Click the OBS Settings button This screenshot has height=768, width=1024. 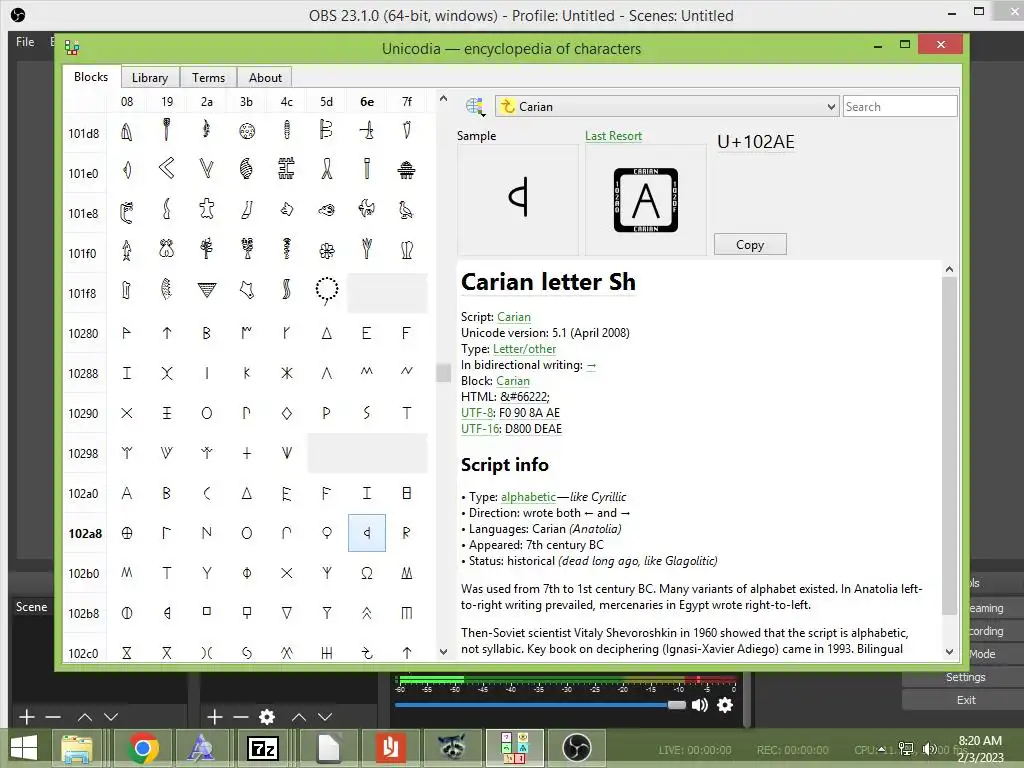pos(965,677)
